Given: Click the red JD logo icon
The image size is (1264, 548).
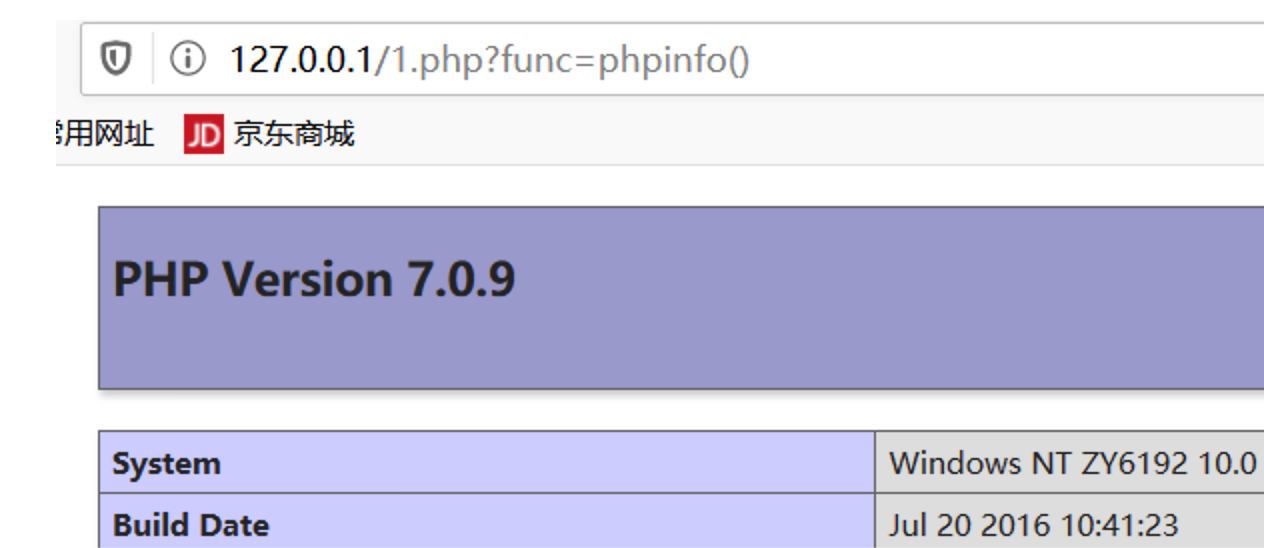Looking at the screenshot, I should tap(203, 135).
